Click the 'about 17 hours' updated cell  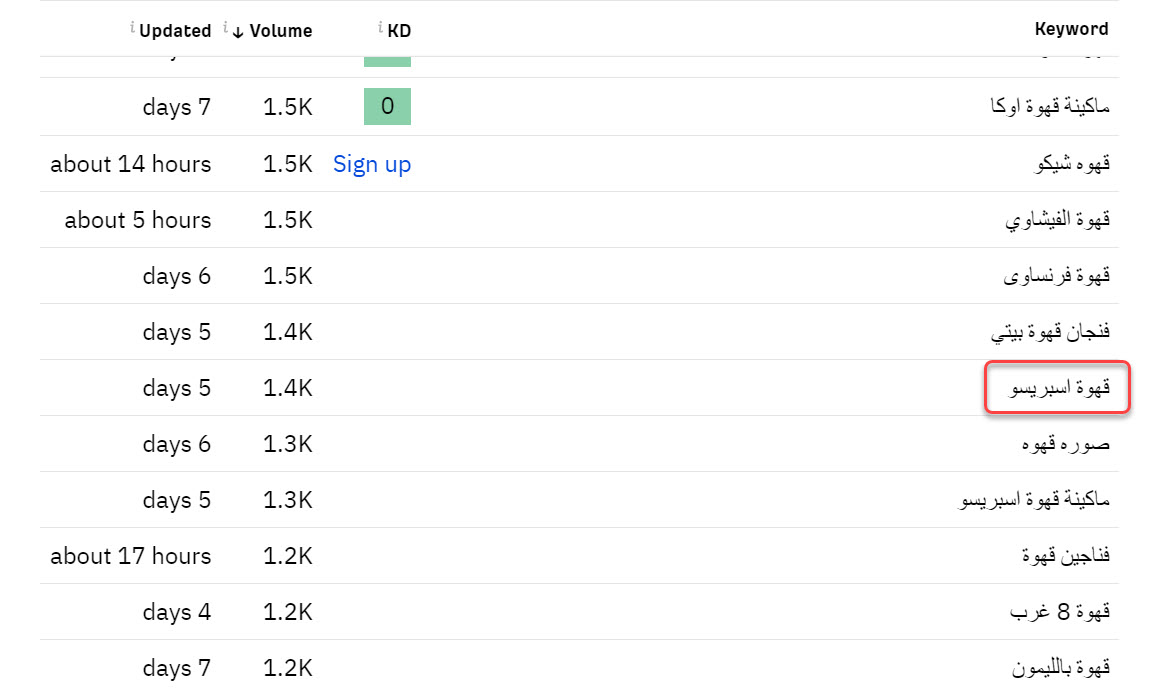[x=131, y=556]
